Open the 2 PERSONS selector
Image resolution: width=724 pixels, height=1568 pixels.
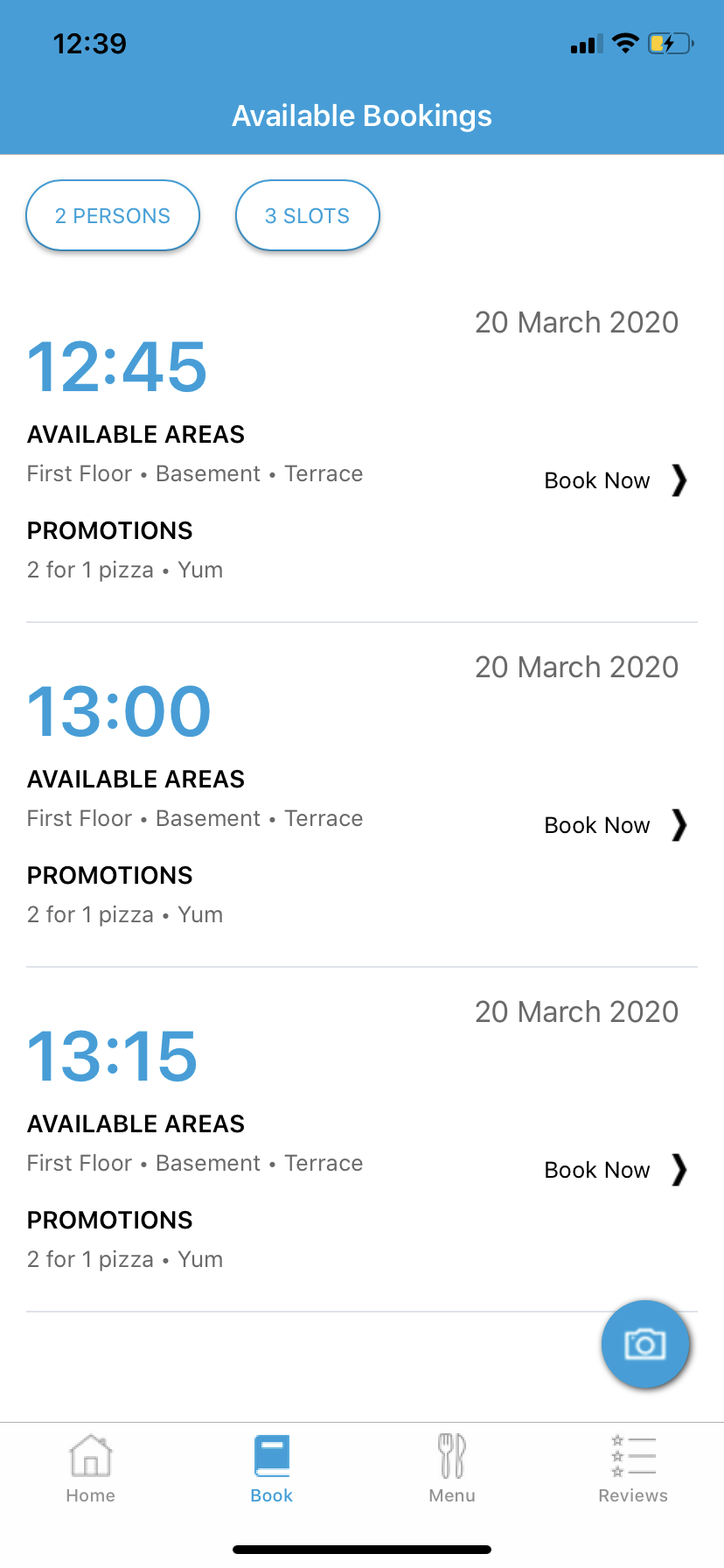pyautogui.click(x=113, y=215)
